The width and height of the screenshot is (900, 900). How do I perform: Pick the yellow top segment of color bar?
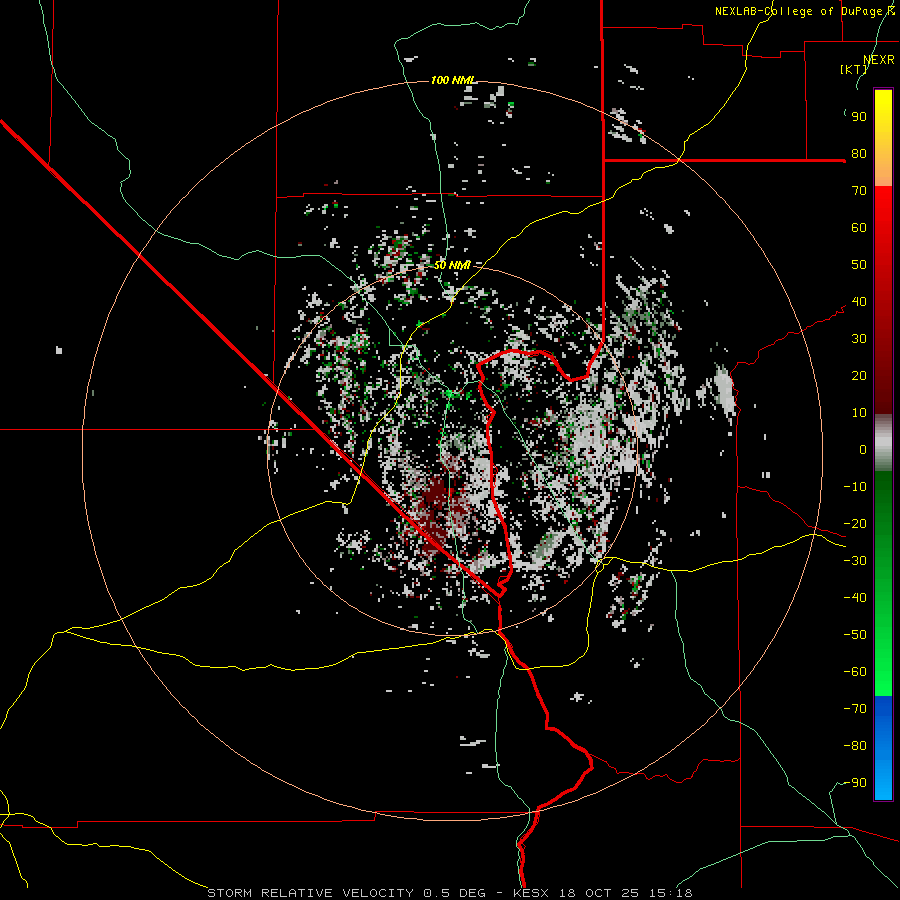coord(883,138)
